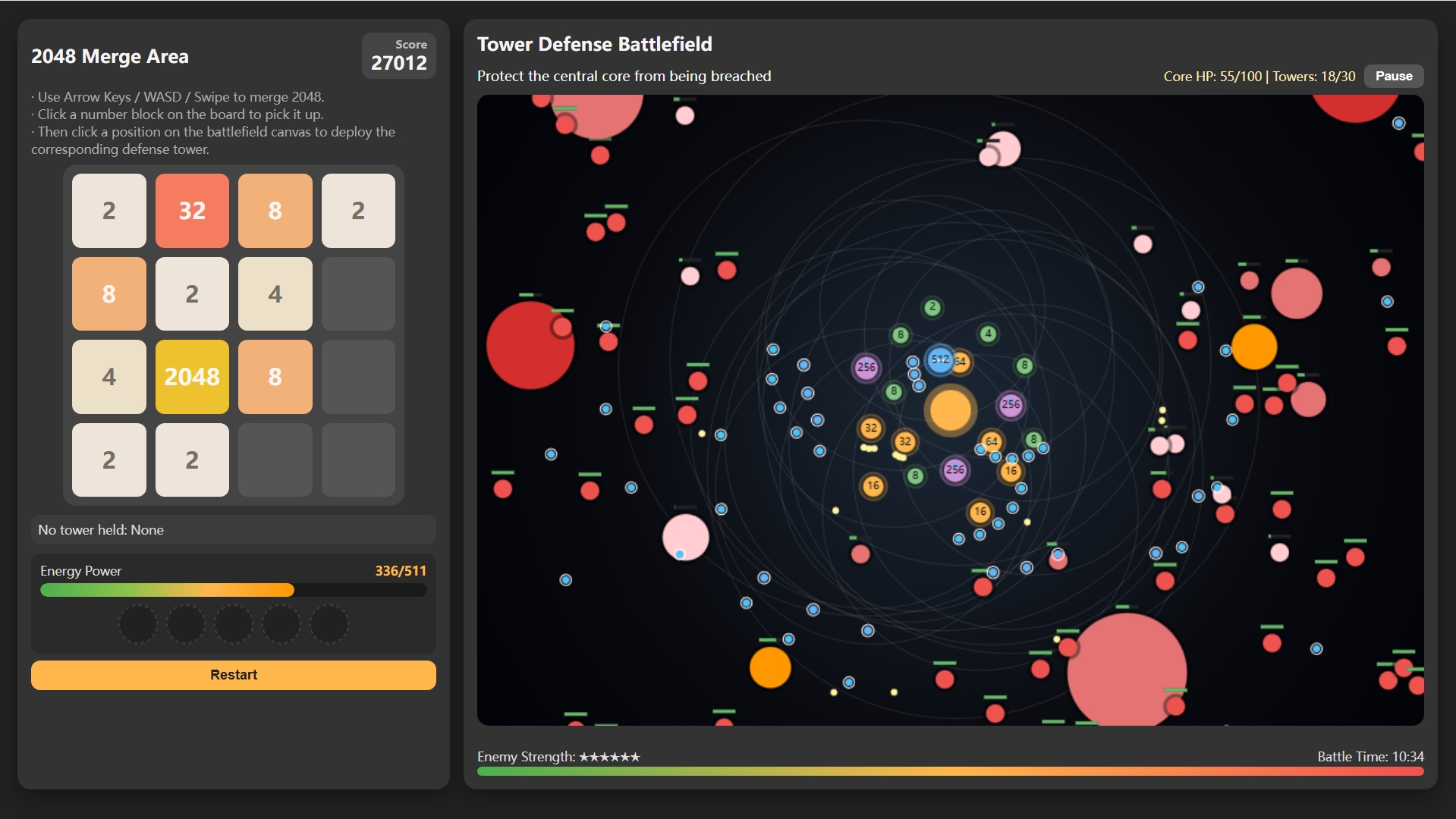Click the huge red enemy at the battlefield's left edge
Screen dimensions: 1456x819
click(x=530, y=346)
